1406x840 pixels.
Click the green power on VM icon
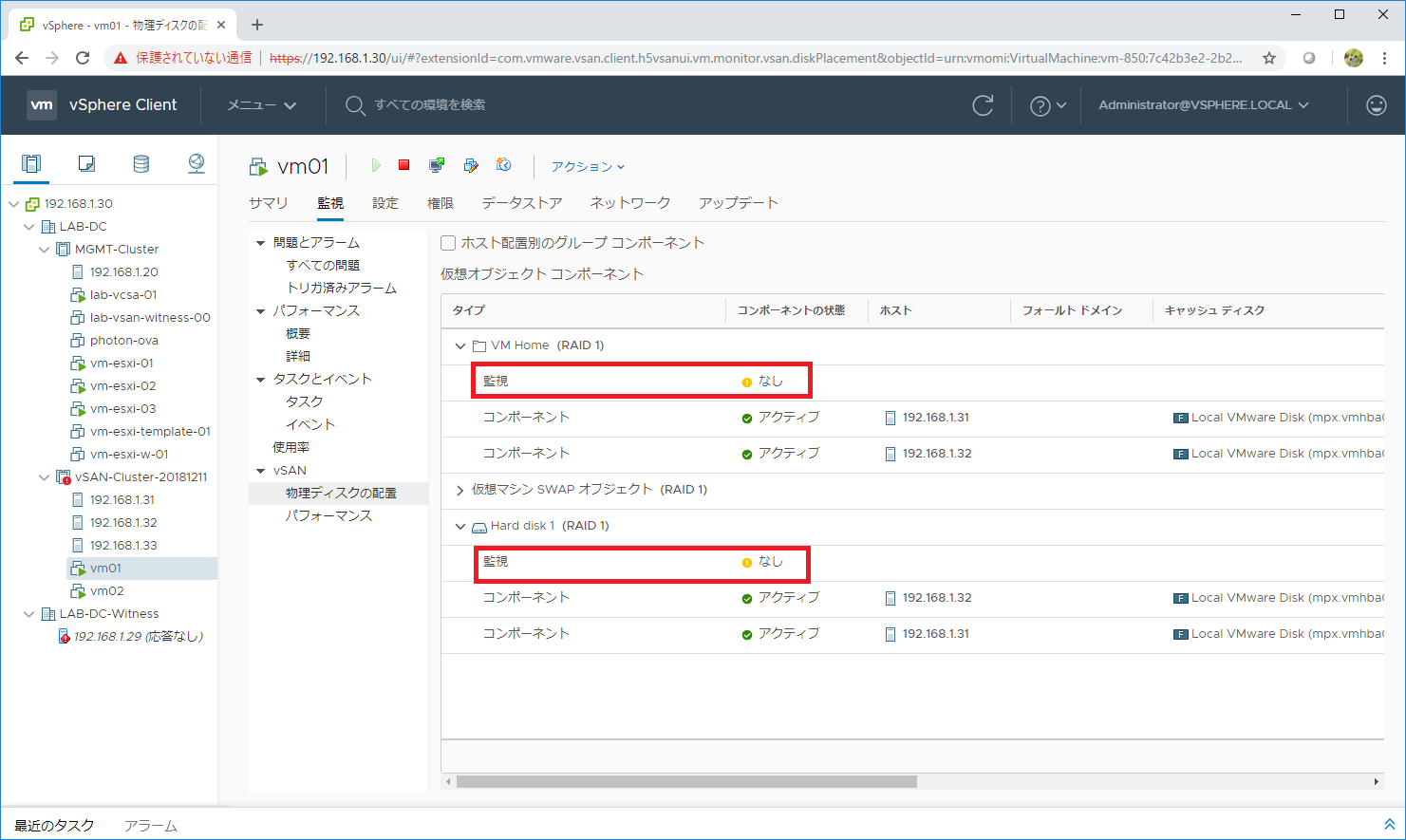click(376, 165)
